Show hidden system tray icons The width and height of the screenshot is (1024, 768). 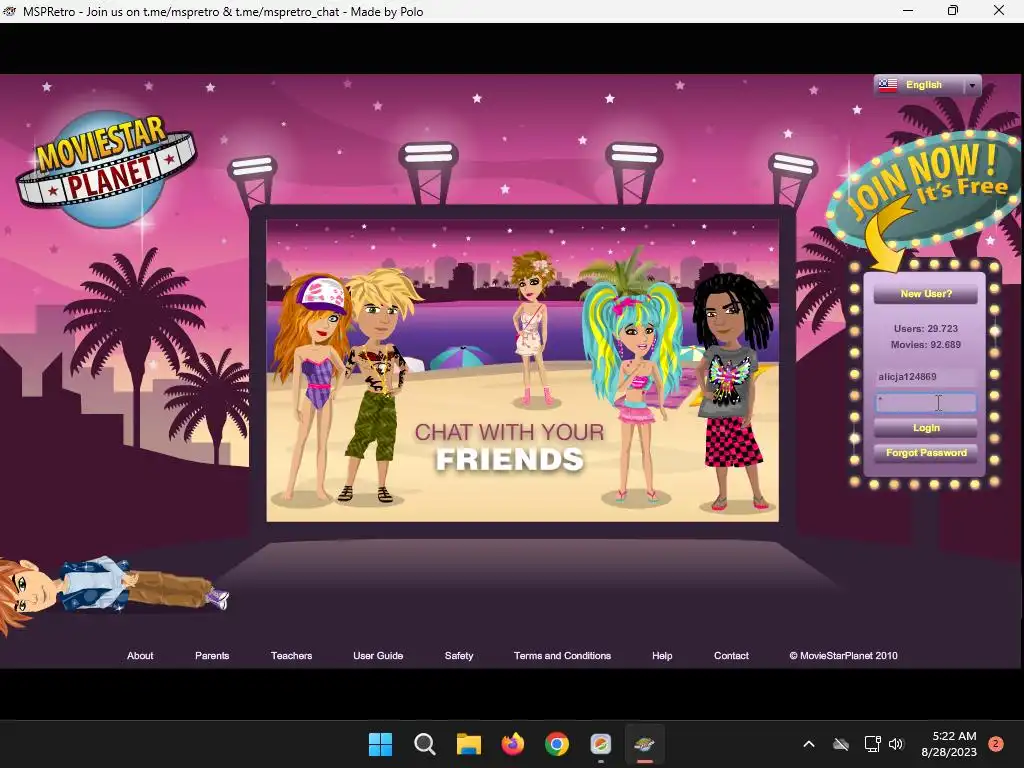click(x=808, y=744)
